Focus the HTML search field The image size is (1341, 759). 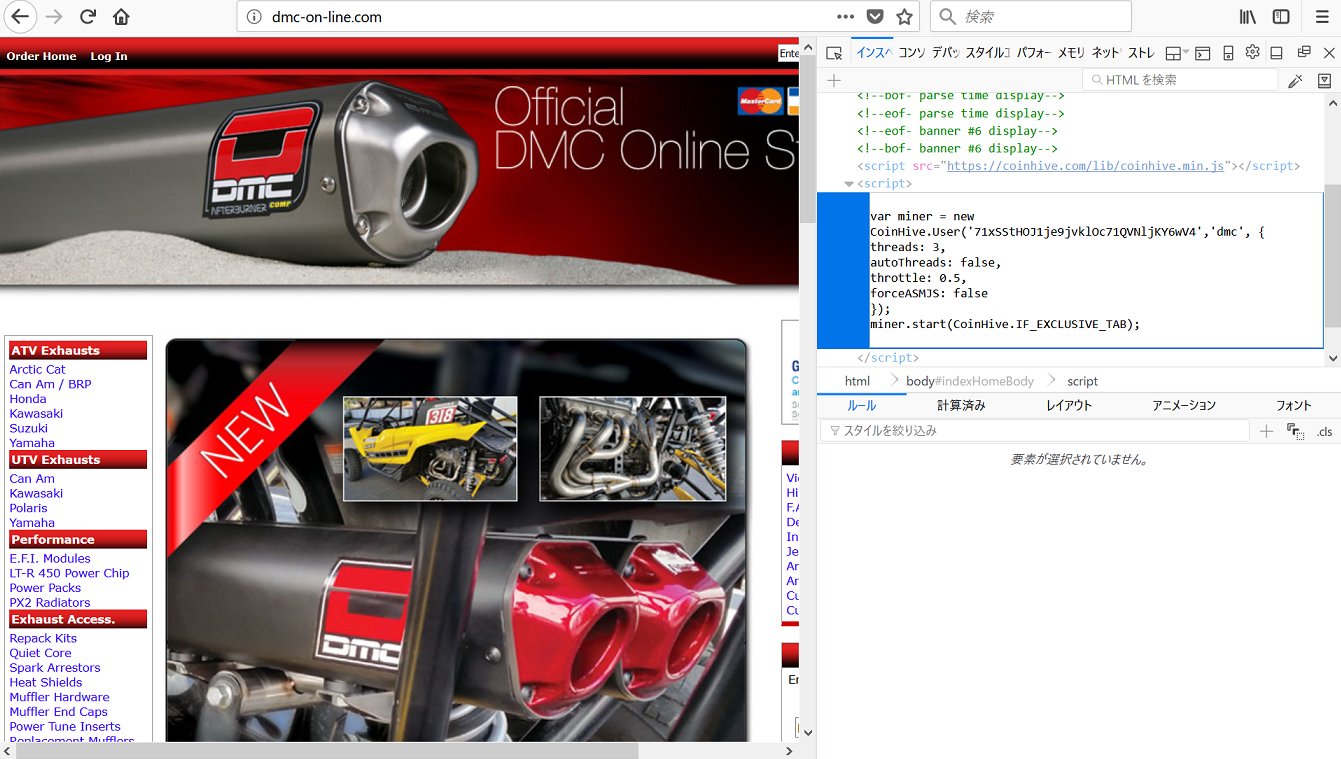1180,80
